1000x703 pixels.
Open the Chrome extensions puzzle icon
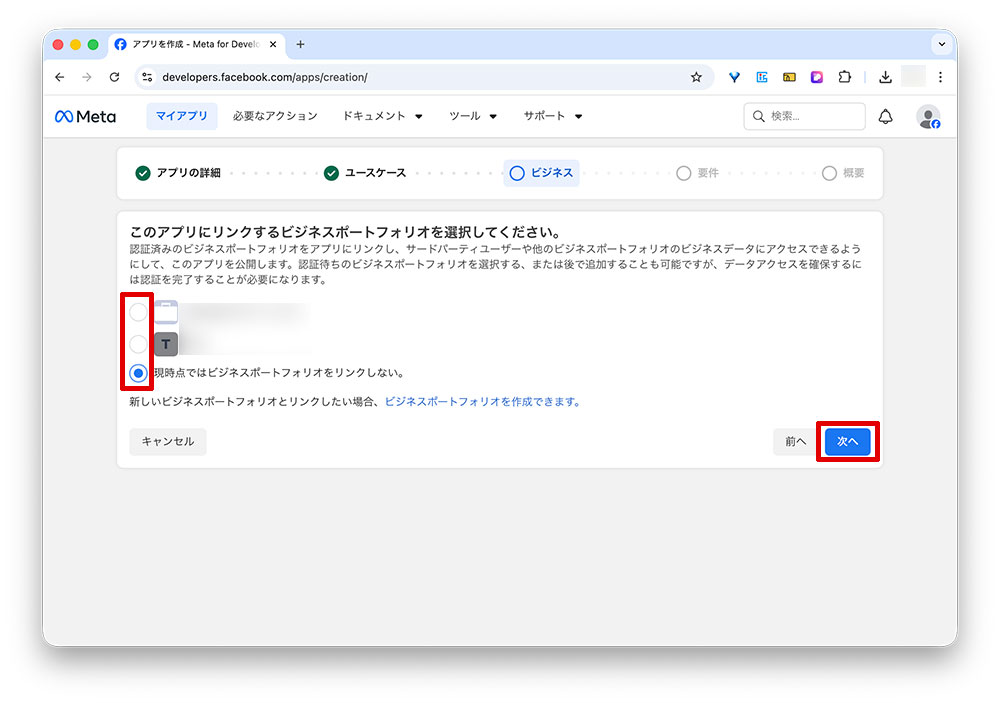pos(844,76)
